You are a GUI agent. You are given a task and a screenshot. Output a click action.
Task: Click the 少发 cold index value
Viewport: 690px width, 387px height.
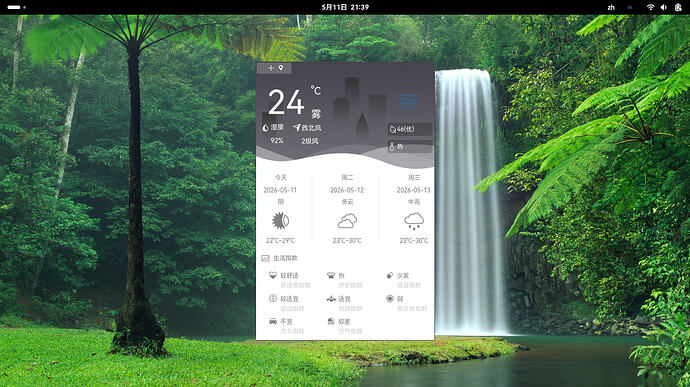[403, 276]
